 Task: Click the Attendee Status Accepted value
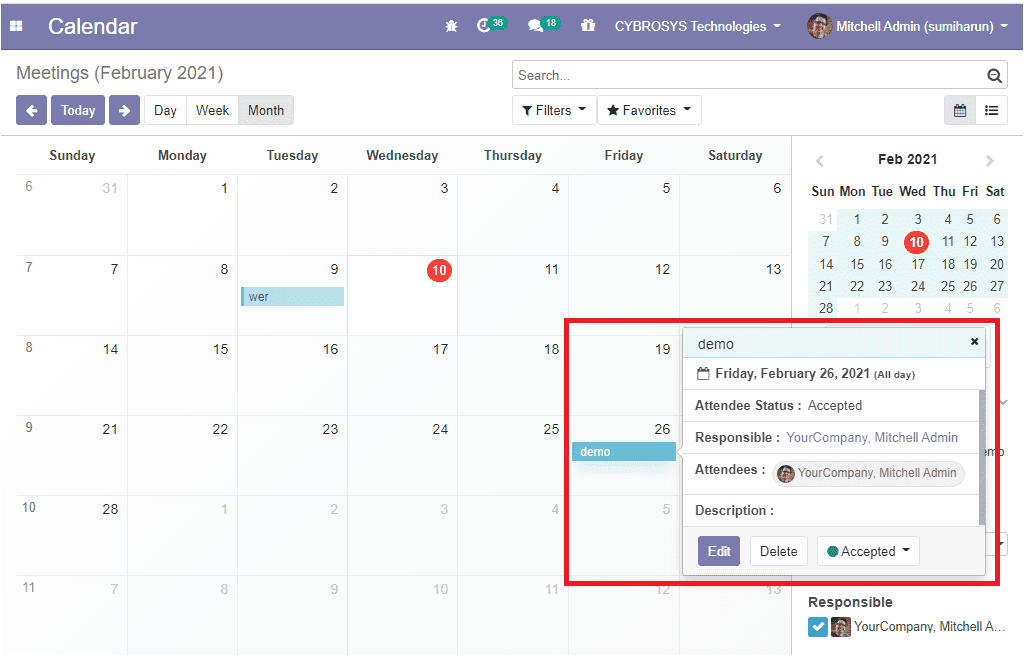pos(835,406)
